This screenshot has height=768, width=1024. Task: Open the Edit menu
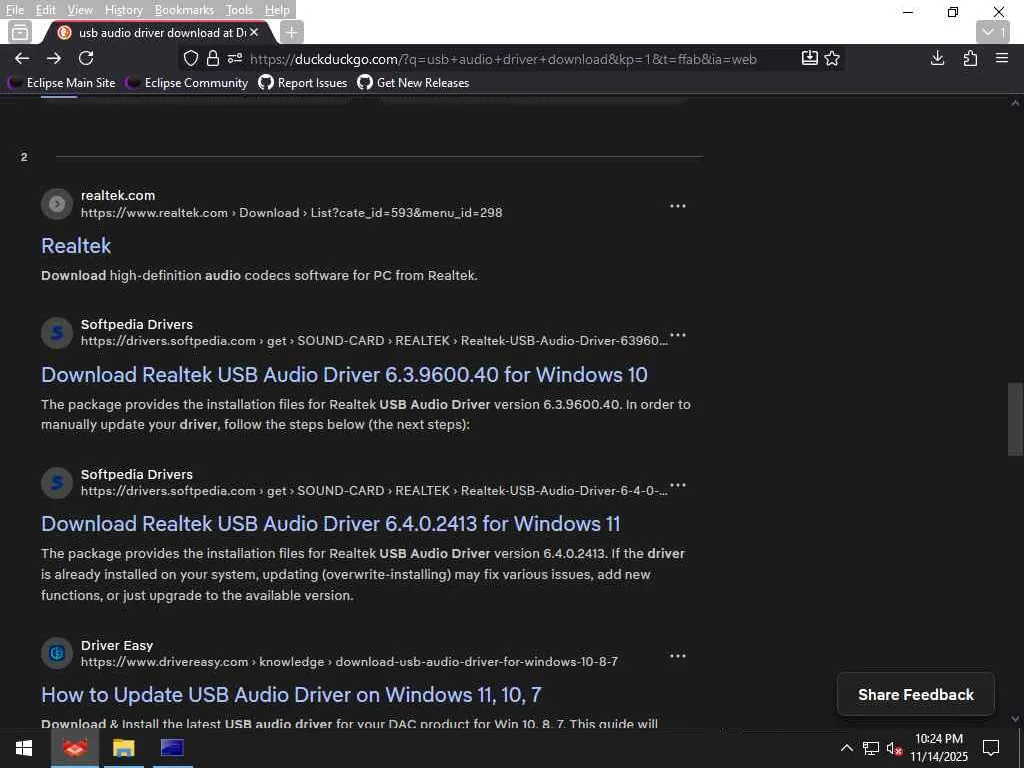[45, 10]
